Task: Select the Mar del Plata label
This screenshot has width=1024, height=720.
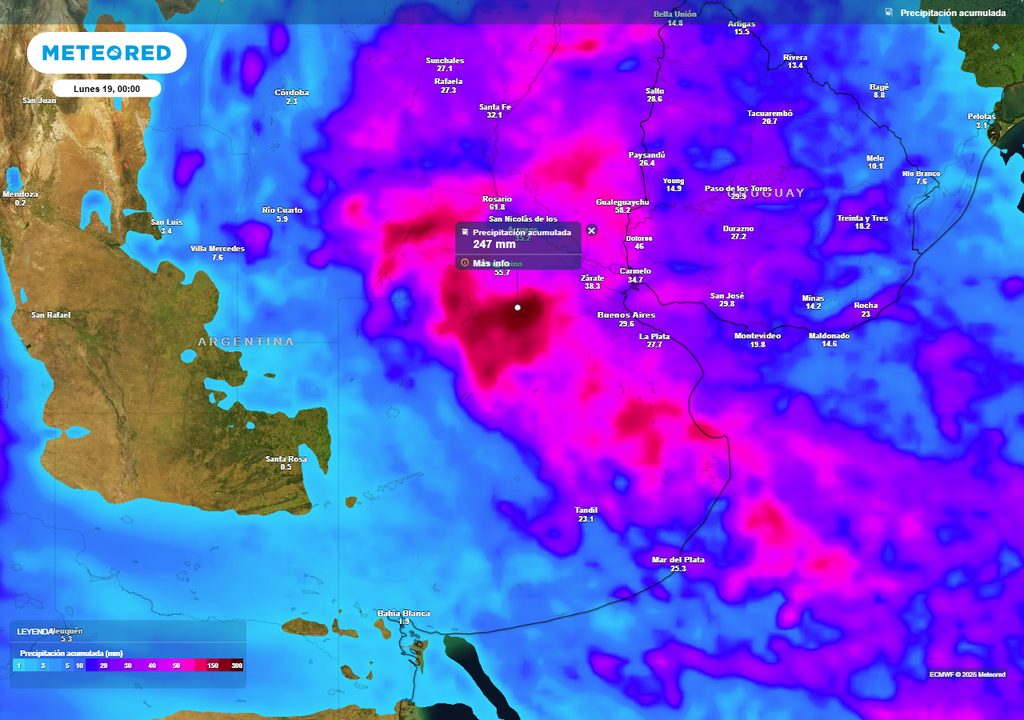Action: pyautogui.click(x=678, y=560)
